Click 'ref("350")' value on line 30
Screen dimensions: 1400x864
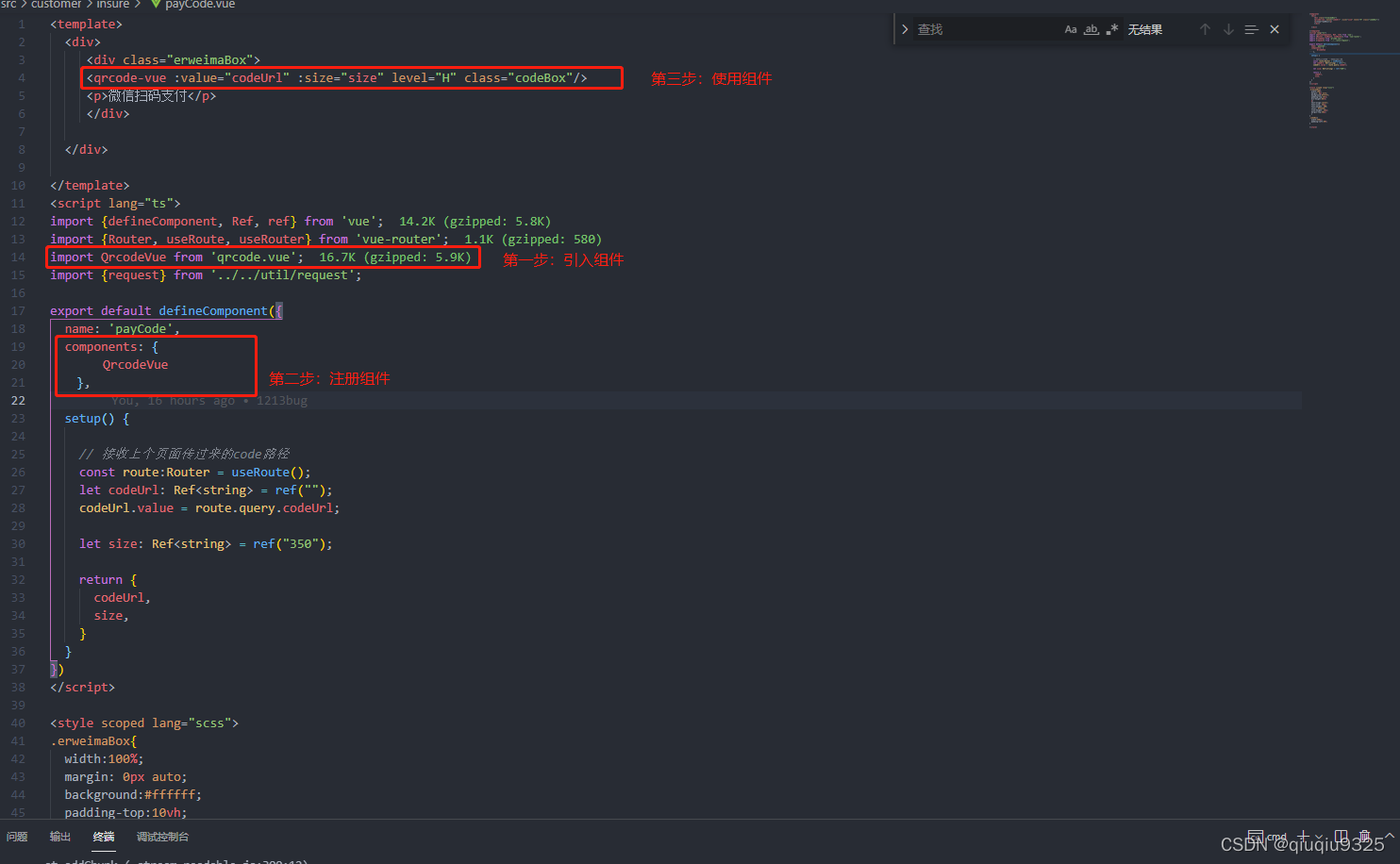tap(289, 543)
